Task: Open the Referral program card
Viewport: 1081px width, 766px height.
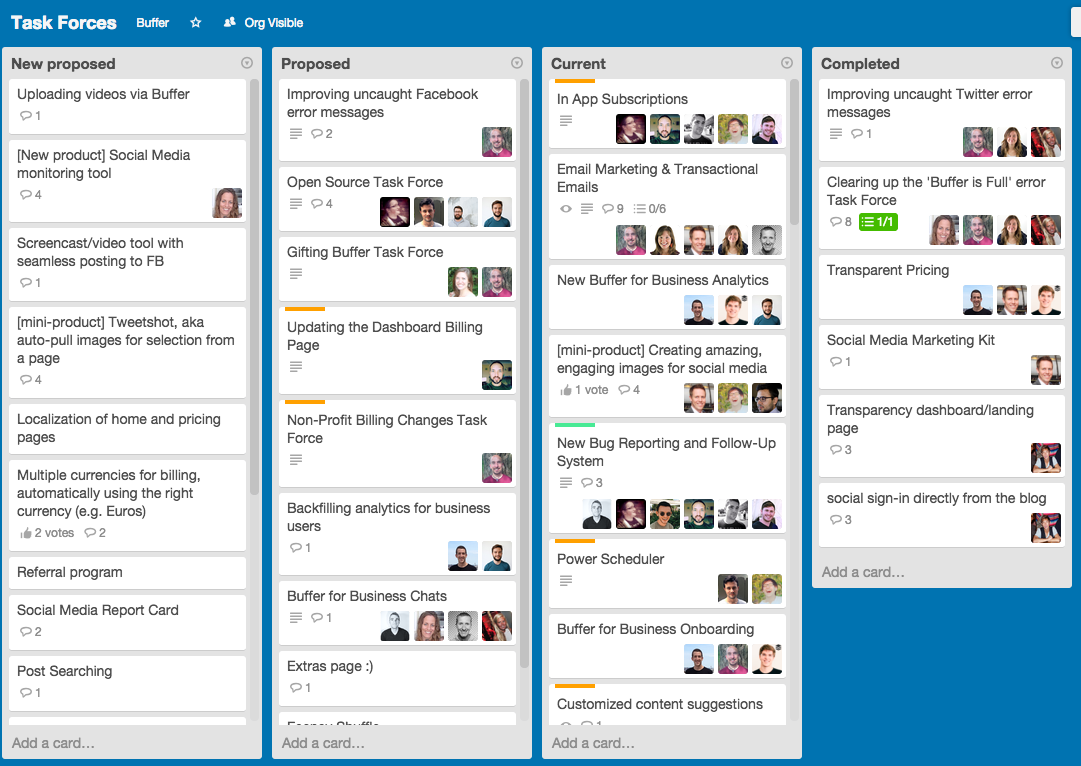Action: click(128, 572)
